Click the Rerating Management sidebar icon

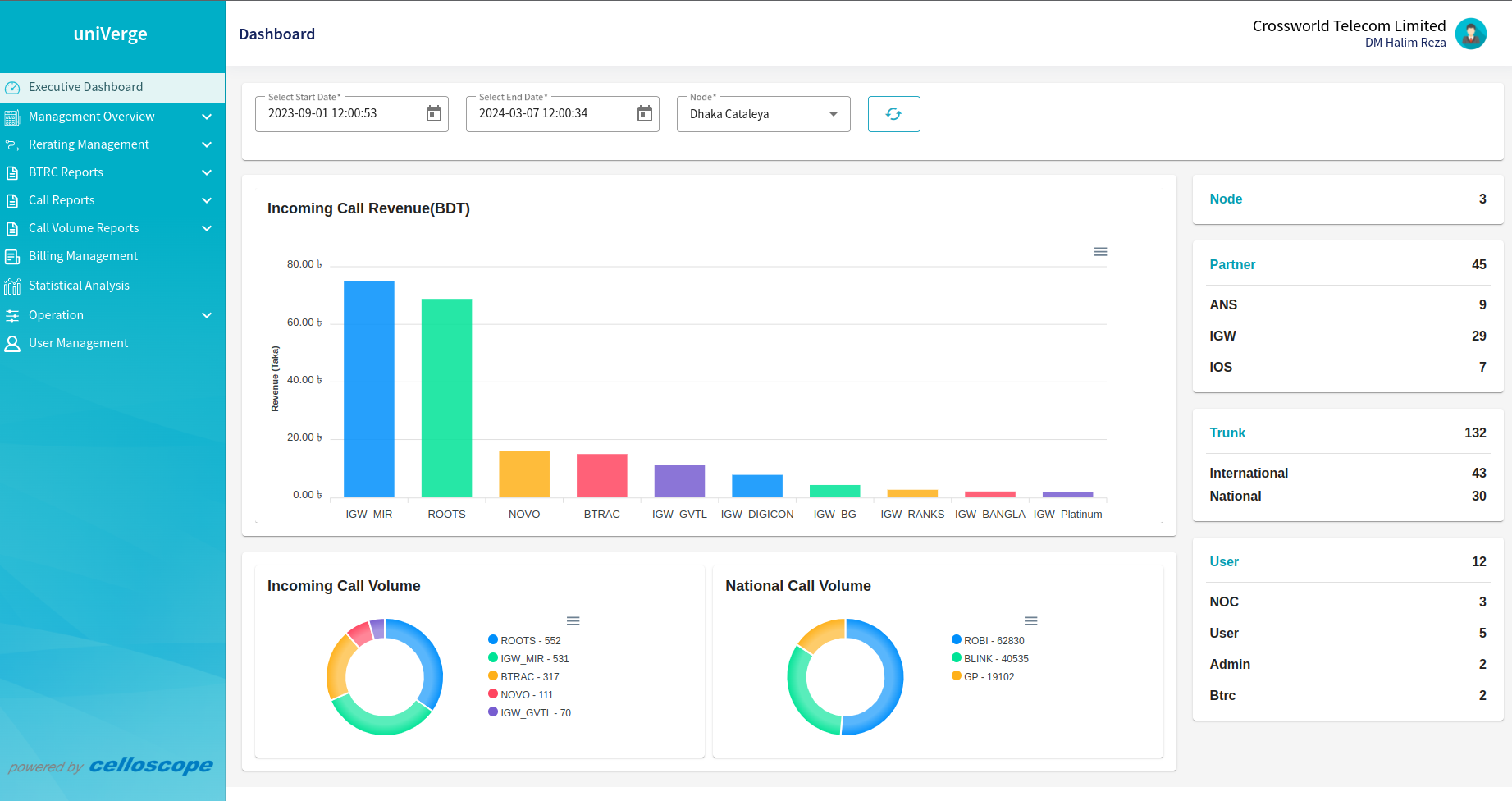[x=12, y=145]
